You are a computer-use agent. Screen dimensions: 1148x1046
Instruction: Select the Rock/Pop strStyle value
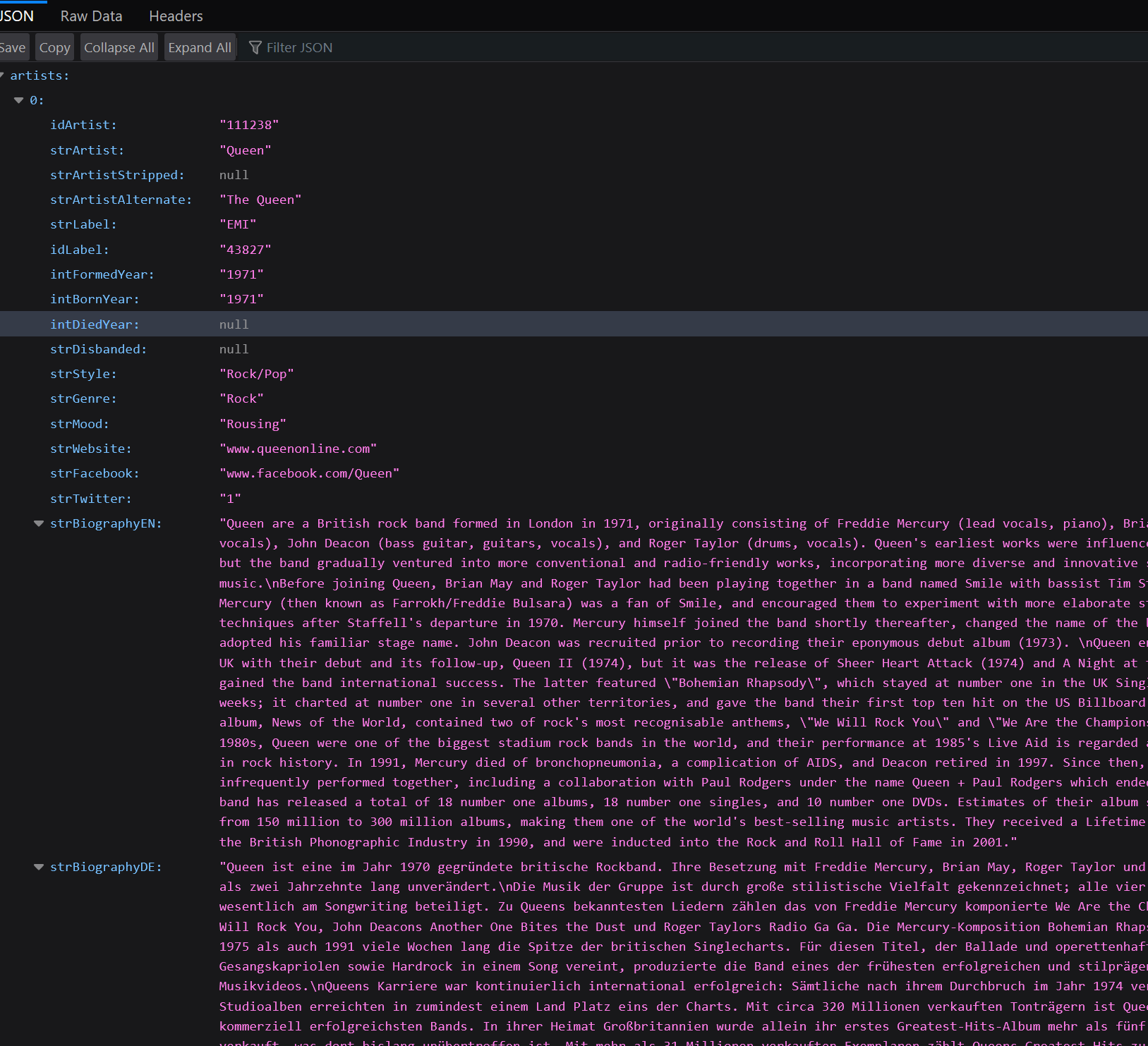tap(257, 373)
